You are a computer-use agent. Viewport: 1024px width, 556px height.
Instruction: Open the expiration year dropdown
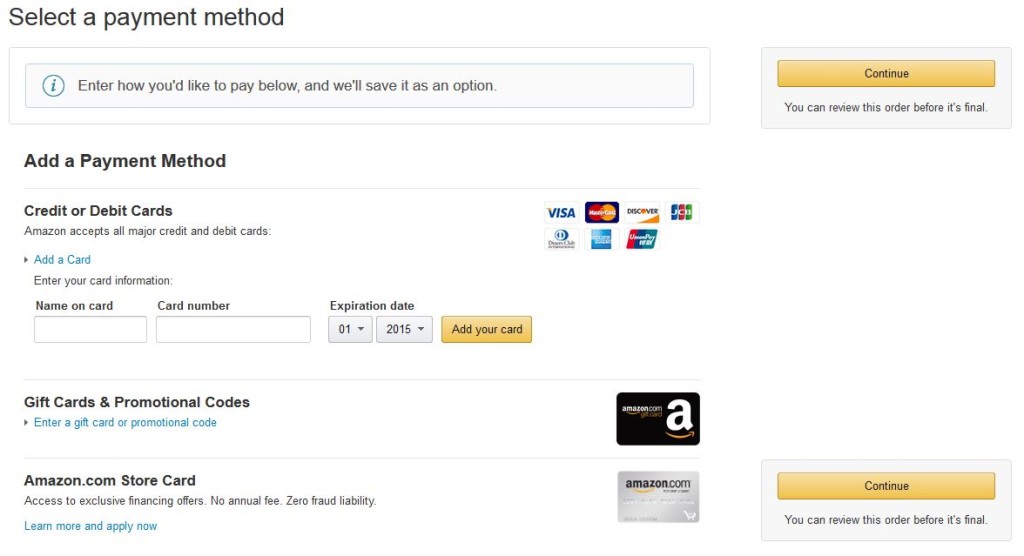coord(404,329)
